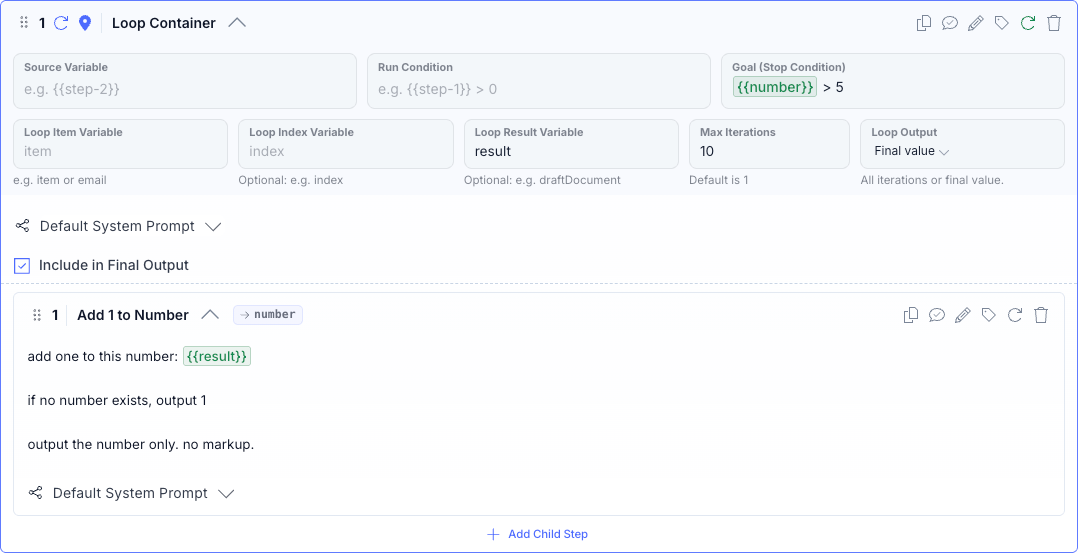Click share icon in Add 1 to Number step
Image resolution: width=1078 pixels, height=553 pixels.
36,492
